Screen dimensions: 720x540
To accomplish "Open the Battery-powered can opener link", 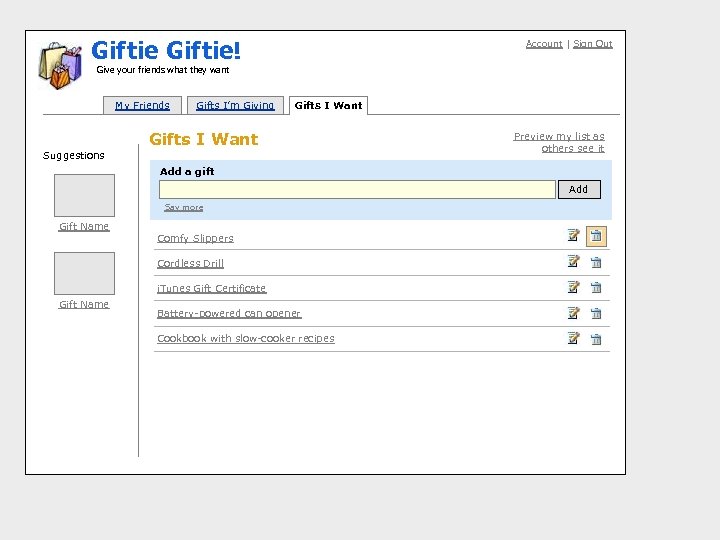I will point(229,313).
